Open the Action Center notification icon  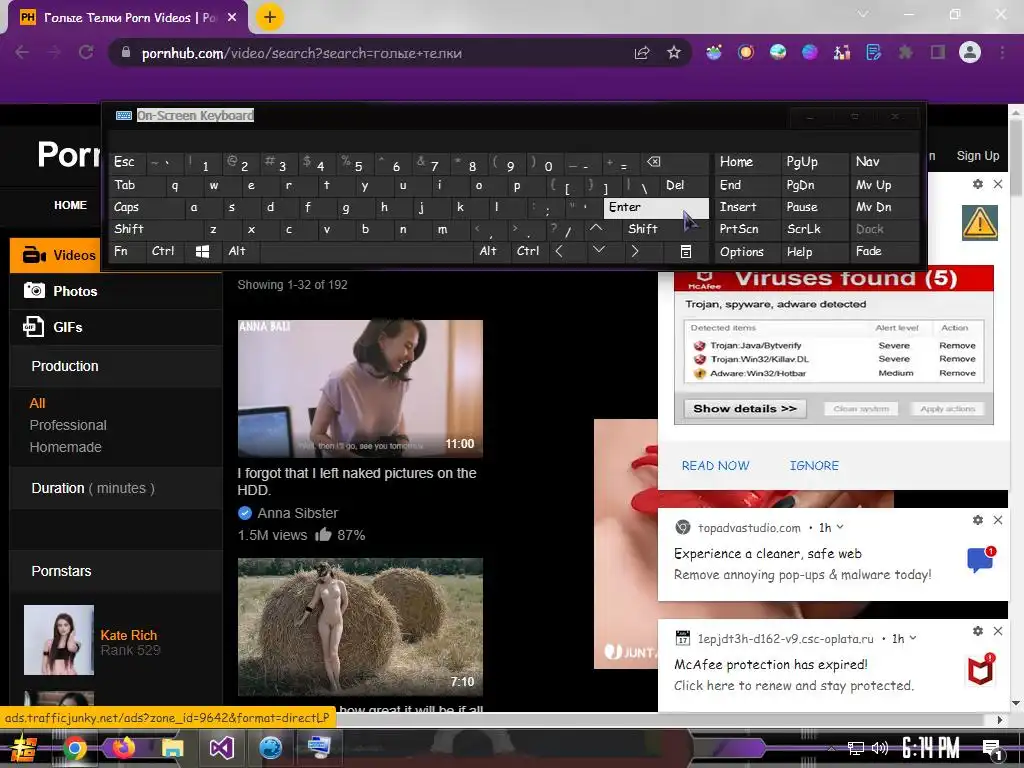coord(992,748)
